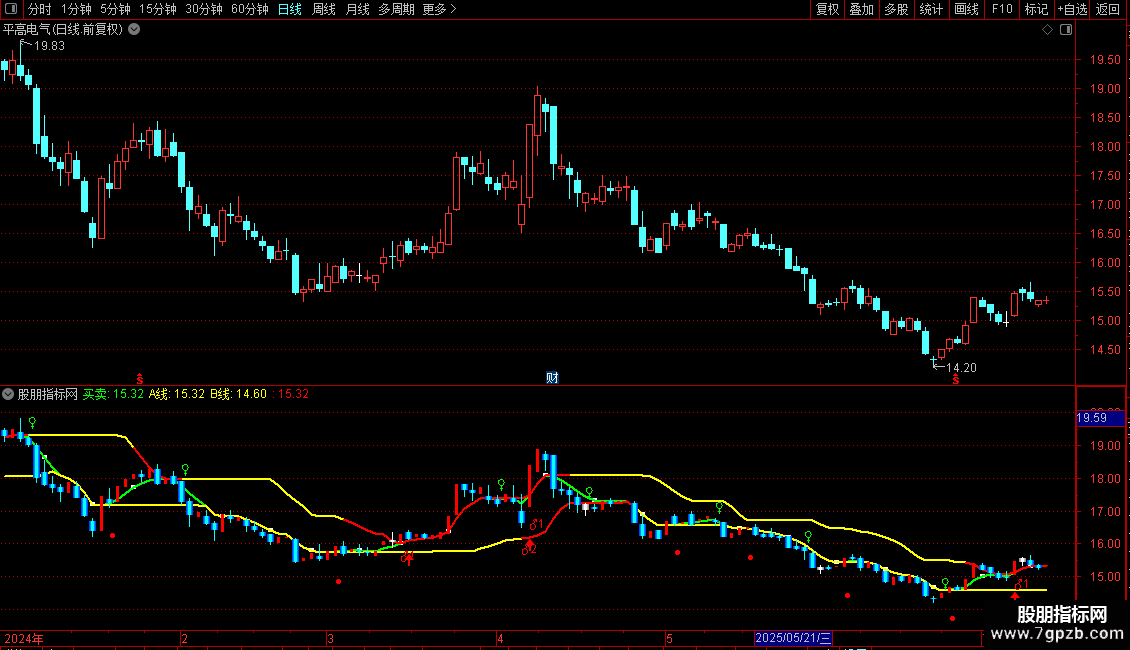Switch to 月线 monthly chart
Viewport: 1130px width, 650px height.
point(357,9)
